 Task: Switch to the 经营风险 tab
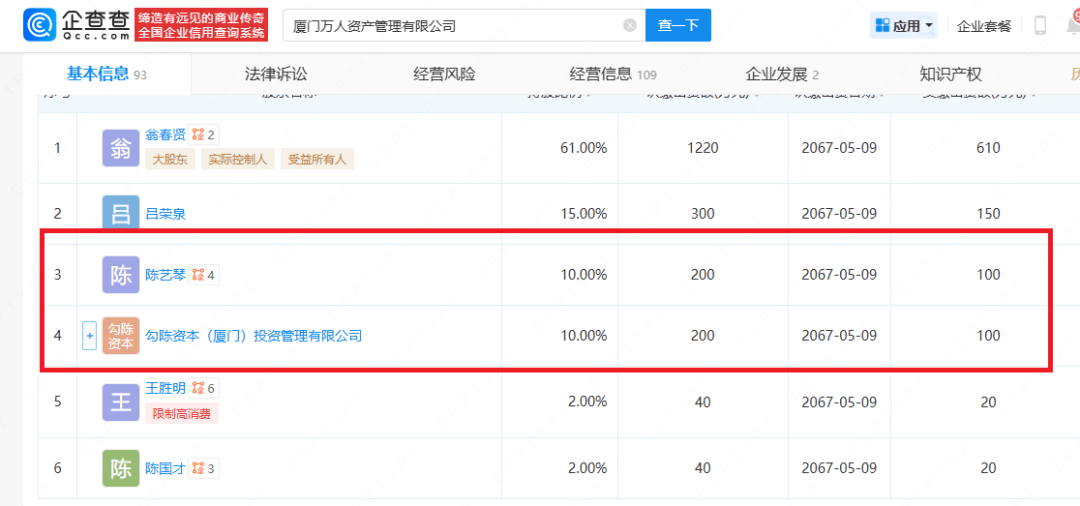pos(444,74)
